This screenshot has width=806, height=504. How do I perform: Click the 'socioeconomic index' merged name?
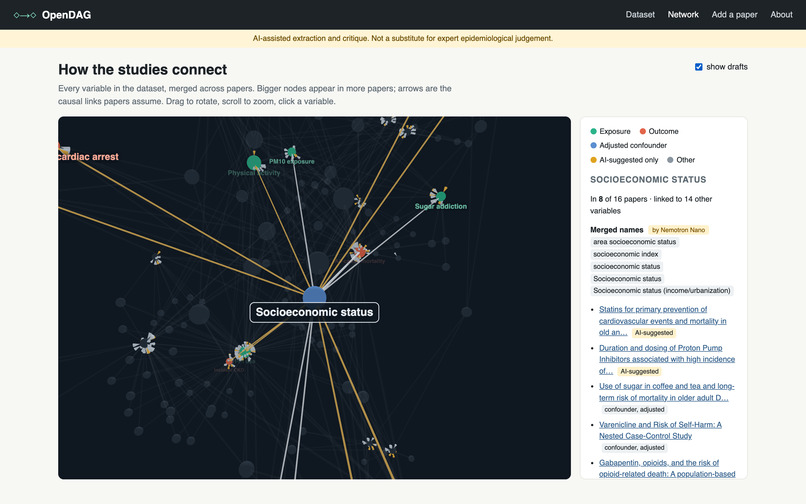[x=626, y=254]
